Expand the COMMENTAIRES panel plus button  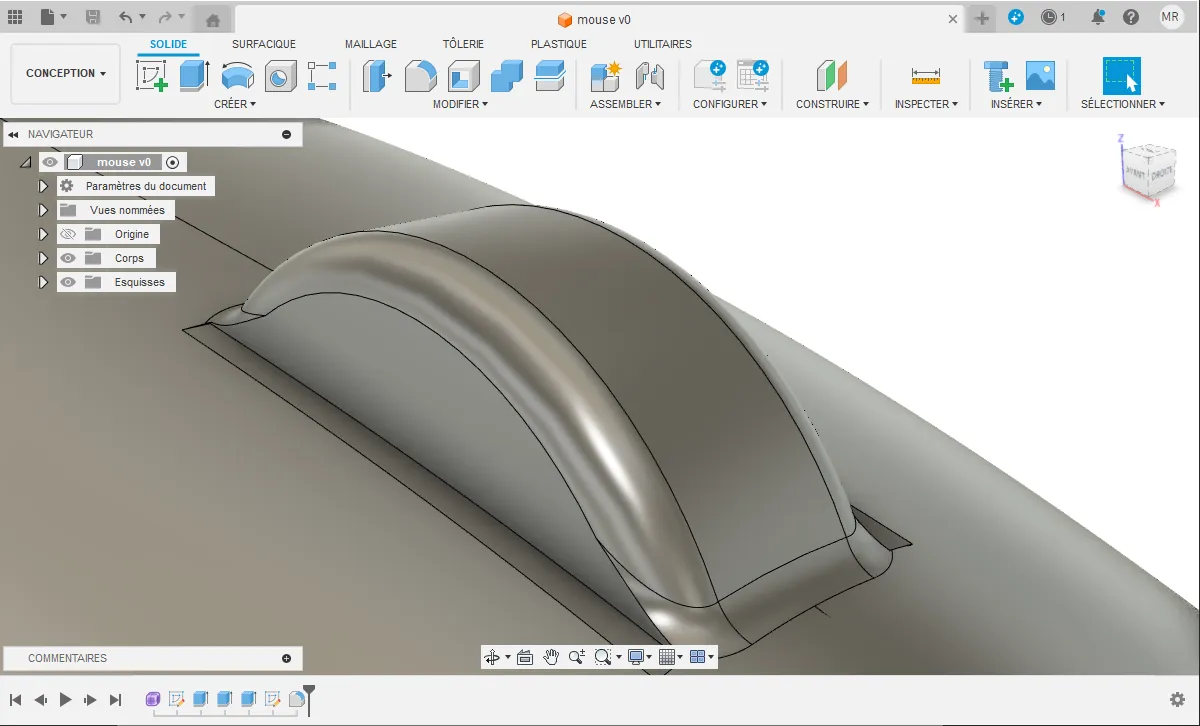click(x=287, y=658)
